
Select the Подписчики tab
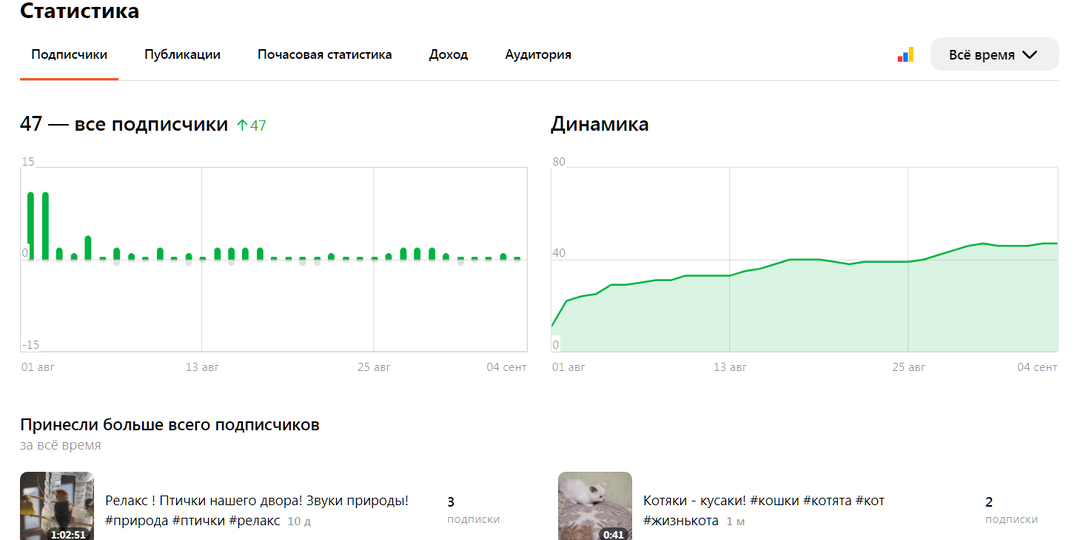[69, 54]
